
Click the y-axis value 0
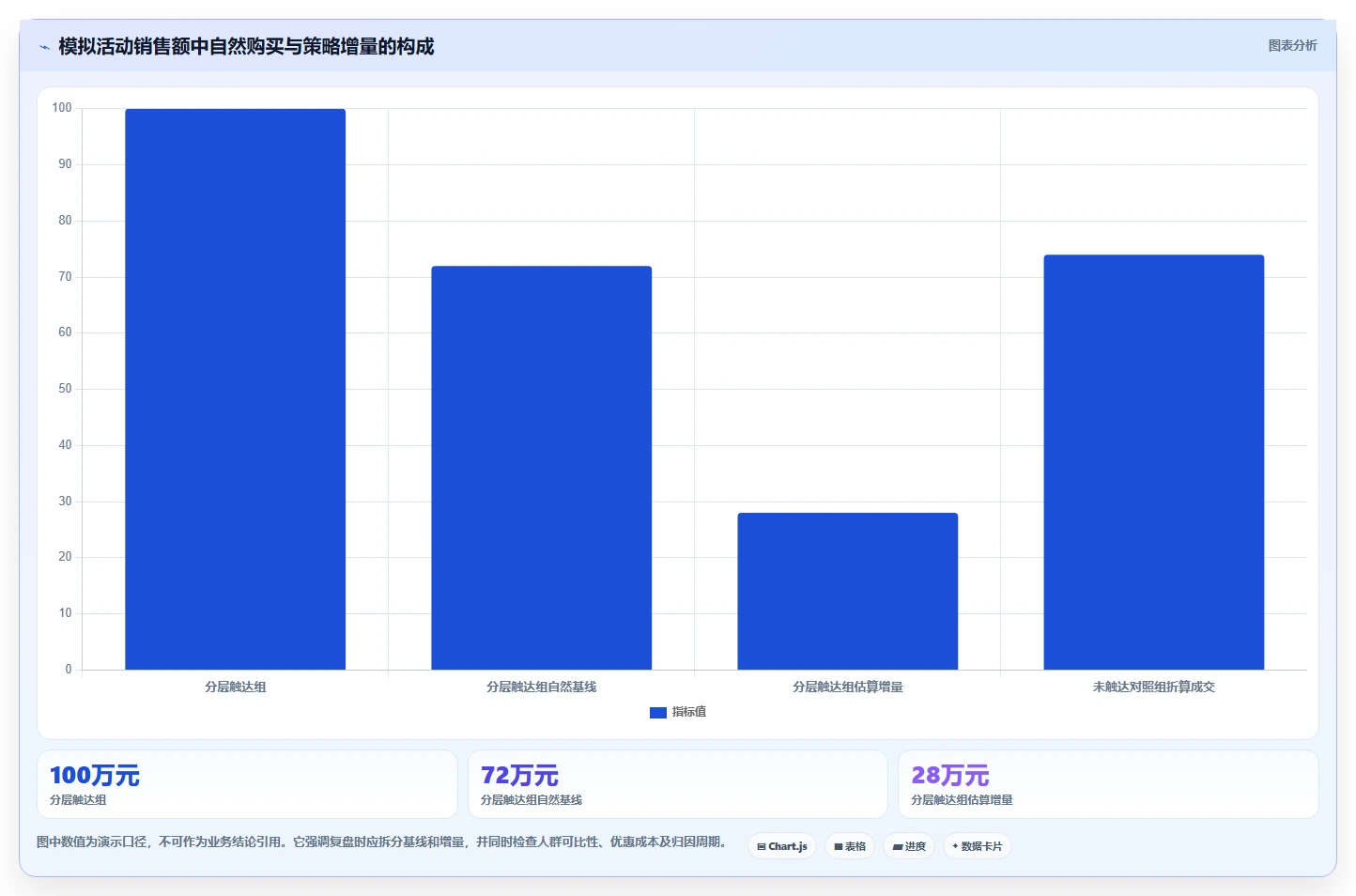pos(69,670)
